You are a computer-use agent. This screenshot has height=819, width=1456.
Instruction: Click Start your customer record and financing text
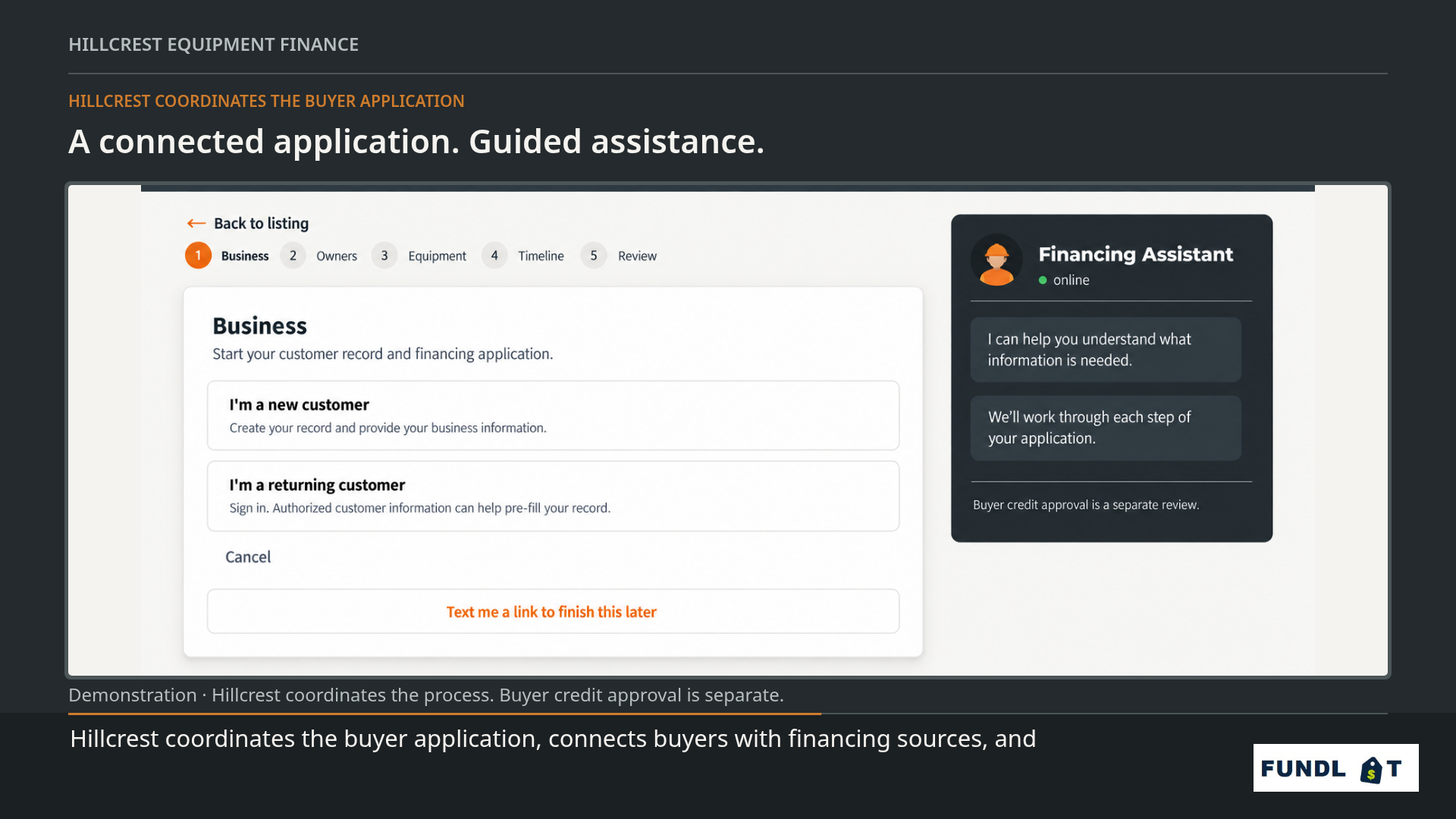tap(382, 354)
